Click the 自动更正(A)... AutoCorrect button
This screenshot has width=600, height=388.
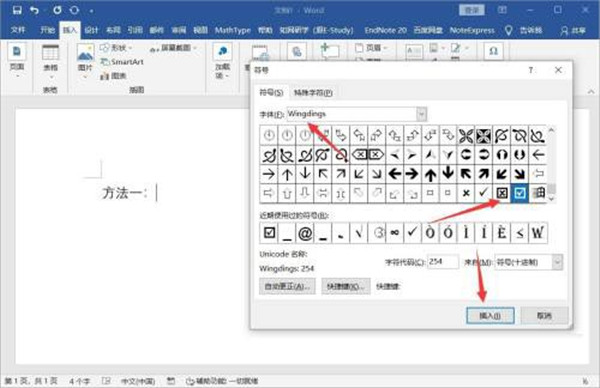point(287,286)
